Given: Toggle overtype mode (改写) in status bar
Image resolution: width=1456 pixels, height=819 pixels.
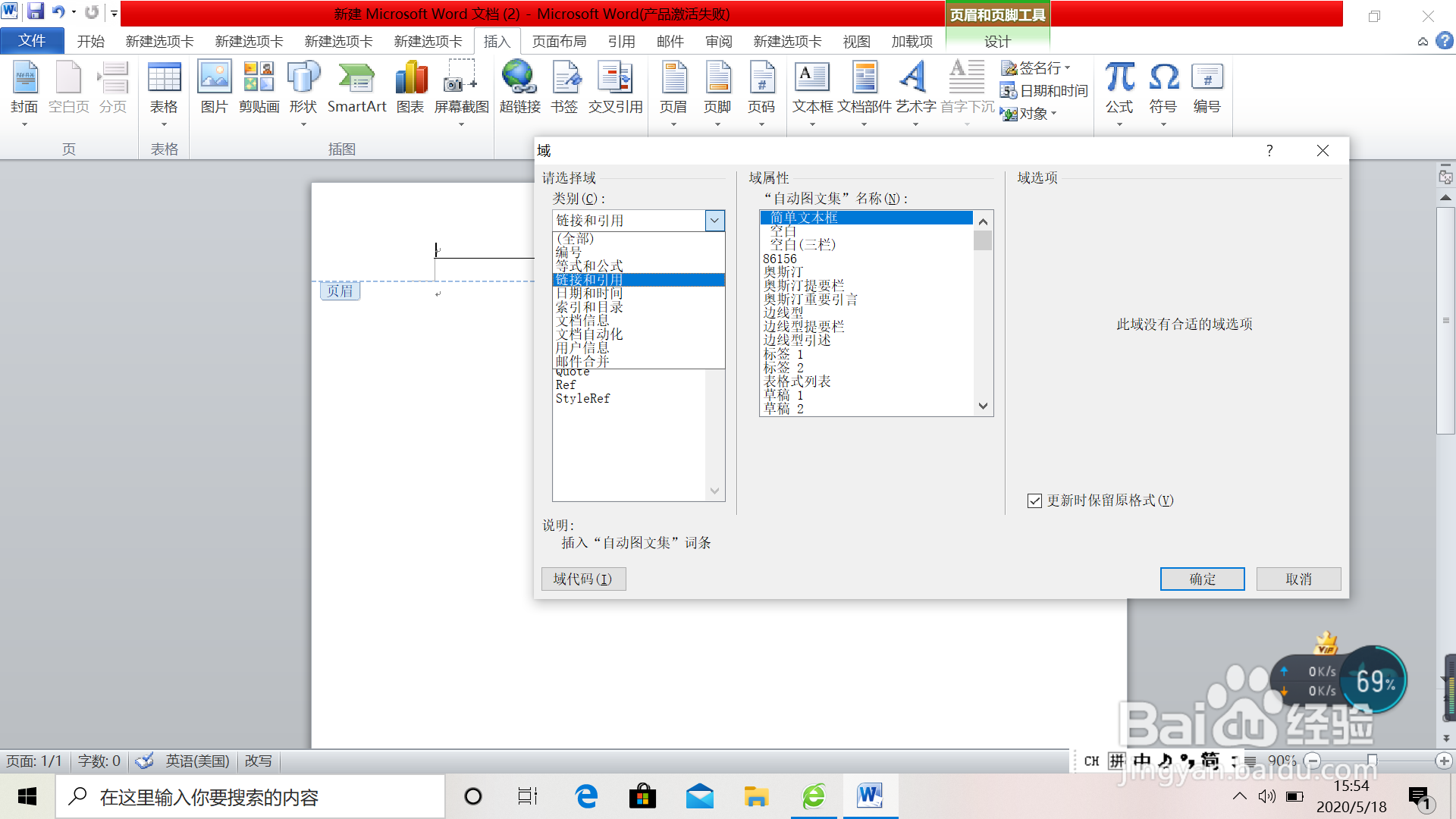Looking at the screenshot, I should (258, 761).
